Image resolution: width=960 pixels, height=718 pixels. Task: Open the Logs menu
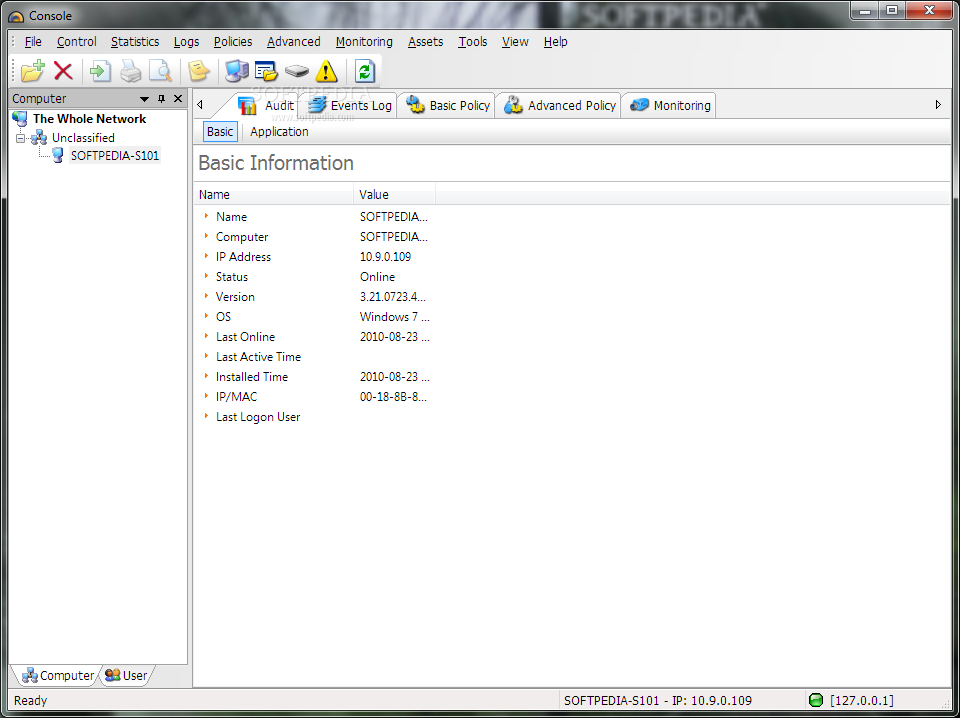[x=186, y=42]
